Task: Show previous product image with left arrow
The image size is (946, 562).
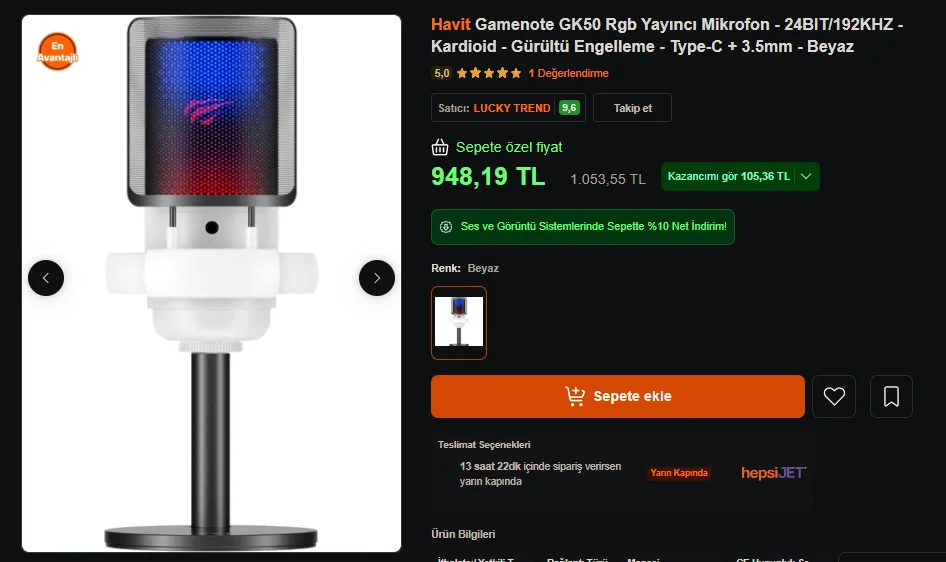Action: 46,278
